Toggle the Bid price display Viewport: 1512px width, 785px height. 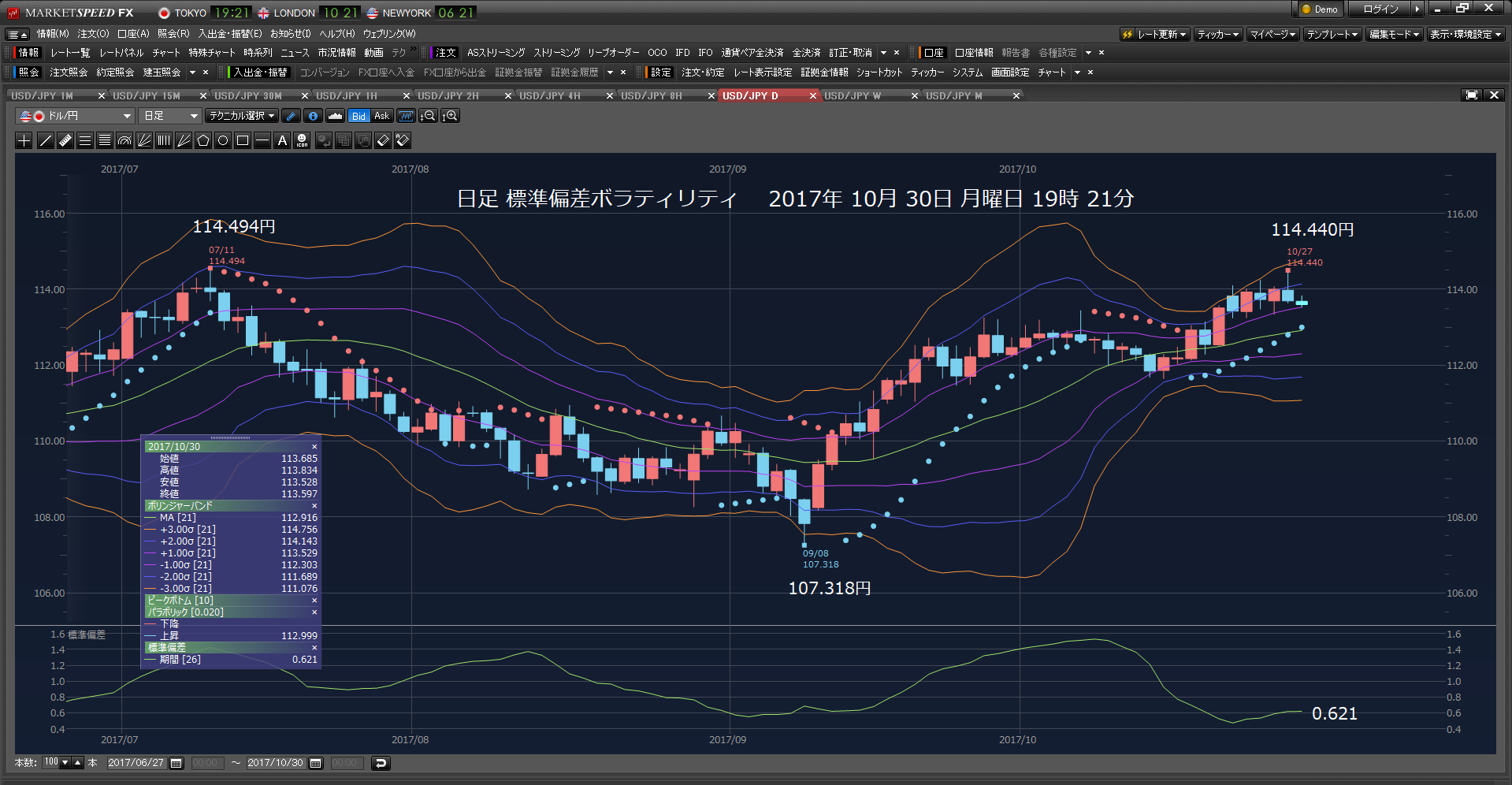[x=358, y=116]
